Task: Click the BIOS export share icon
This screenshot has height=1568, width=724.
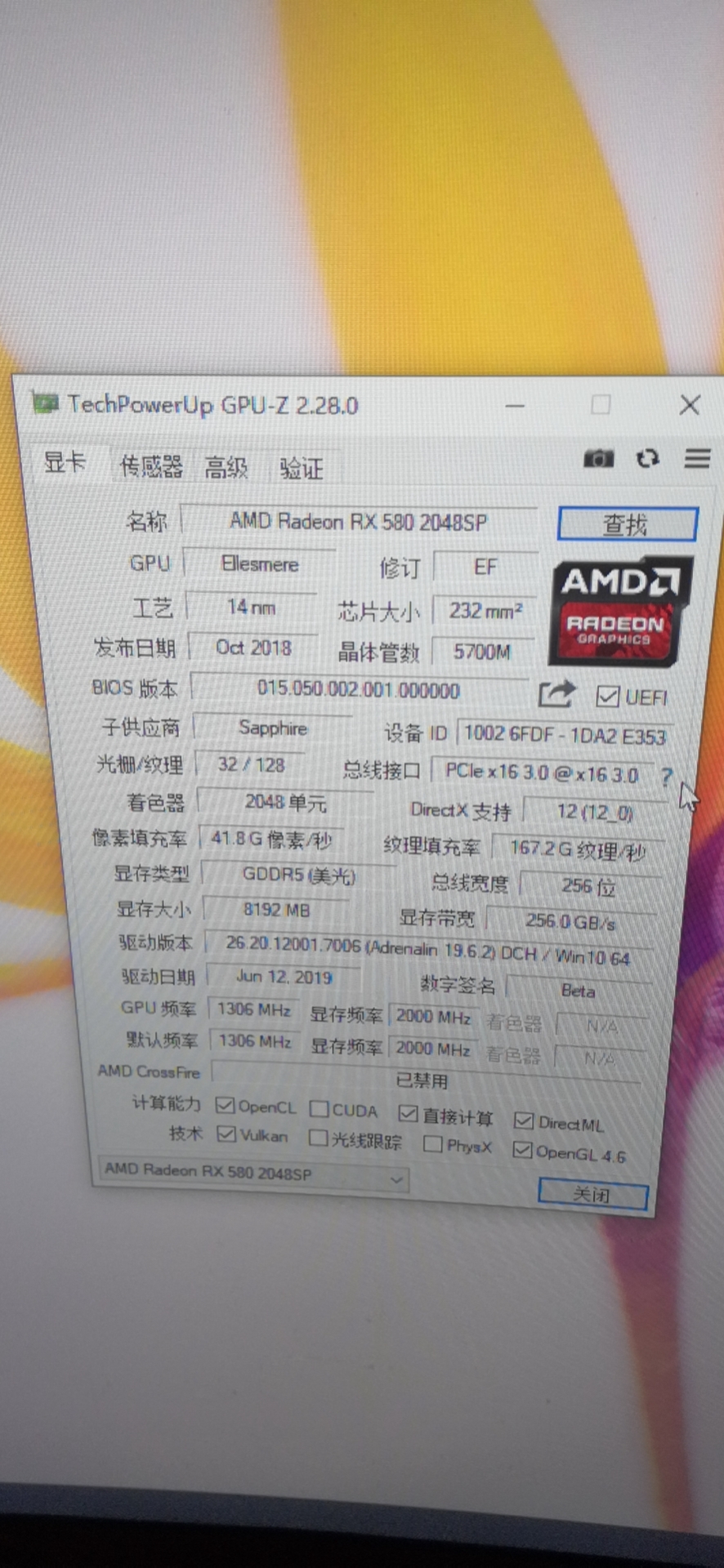Action: 556,694
